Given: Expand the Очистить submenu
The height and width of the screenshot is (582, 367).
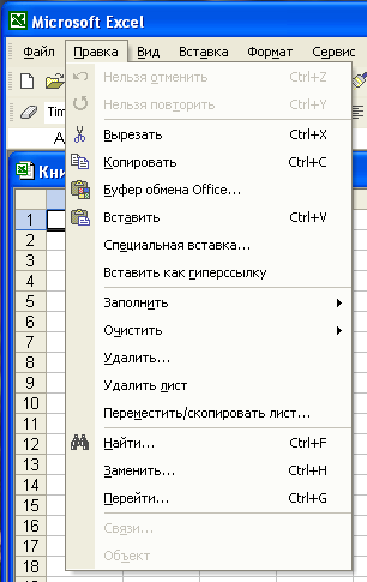Looking at the screenshot, I should pyautogui.click(x=209, y=330).
